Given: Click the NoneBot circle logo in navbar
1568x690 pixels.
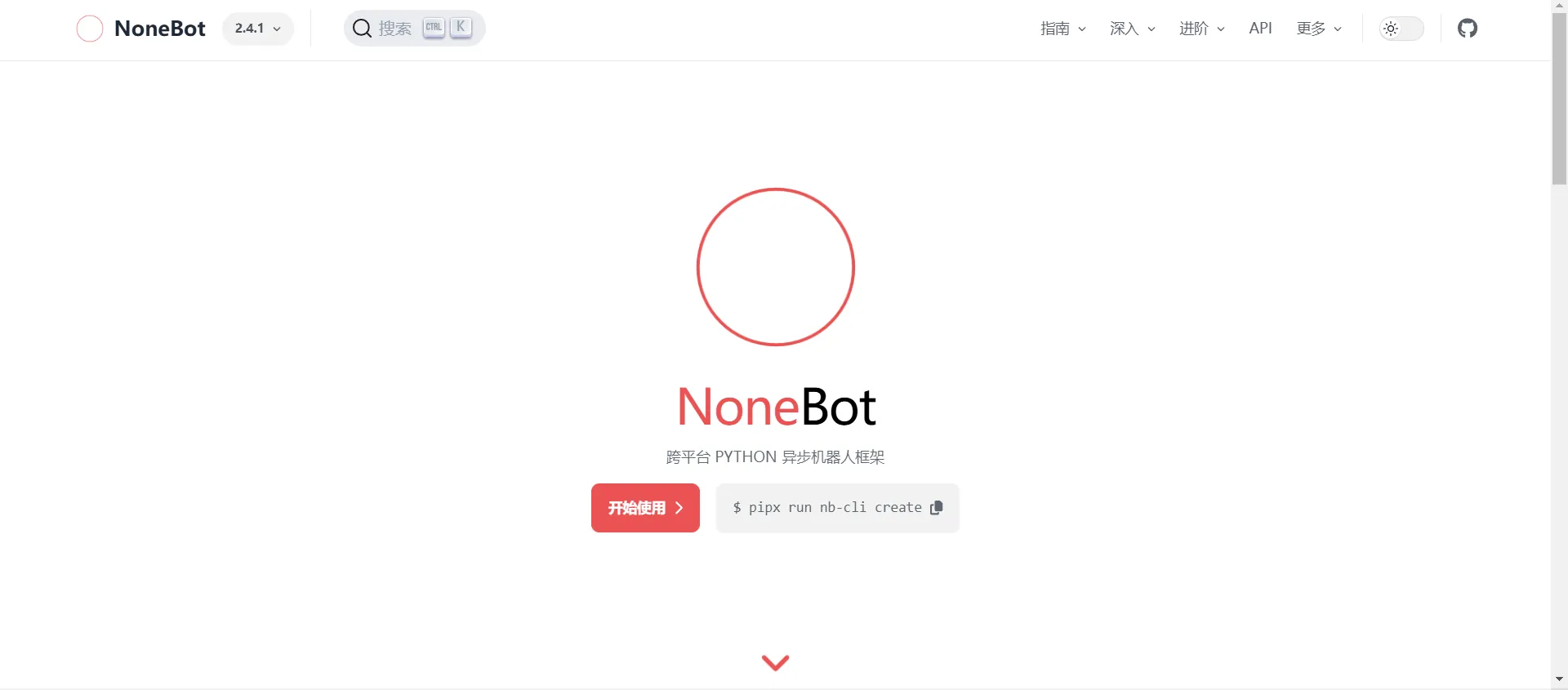Looking at the screenshot, I should tap(90, 29).
